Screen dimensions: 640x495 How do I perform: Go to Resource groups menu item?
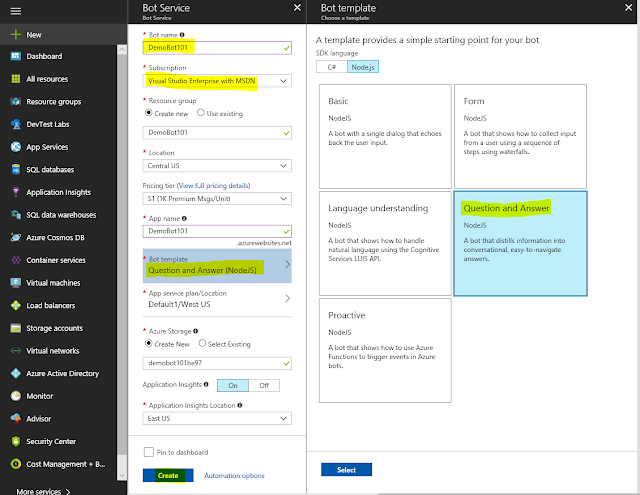[58, 102]
